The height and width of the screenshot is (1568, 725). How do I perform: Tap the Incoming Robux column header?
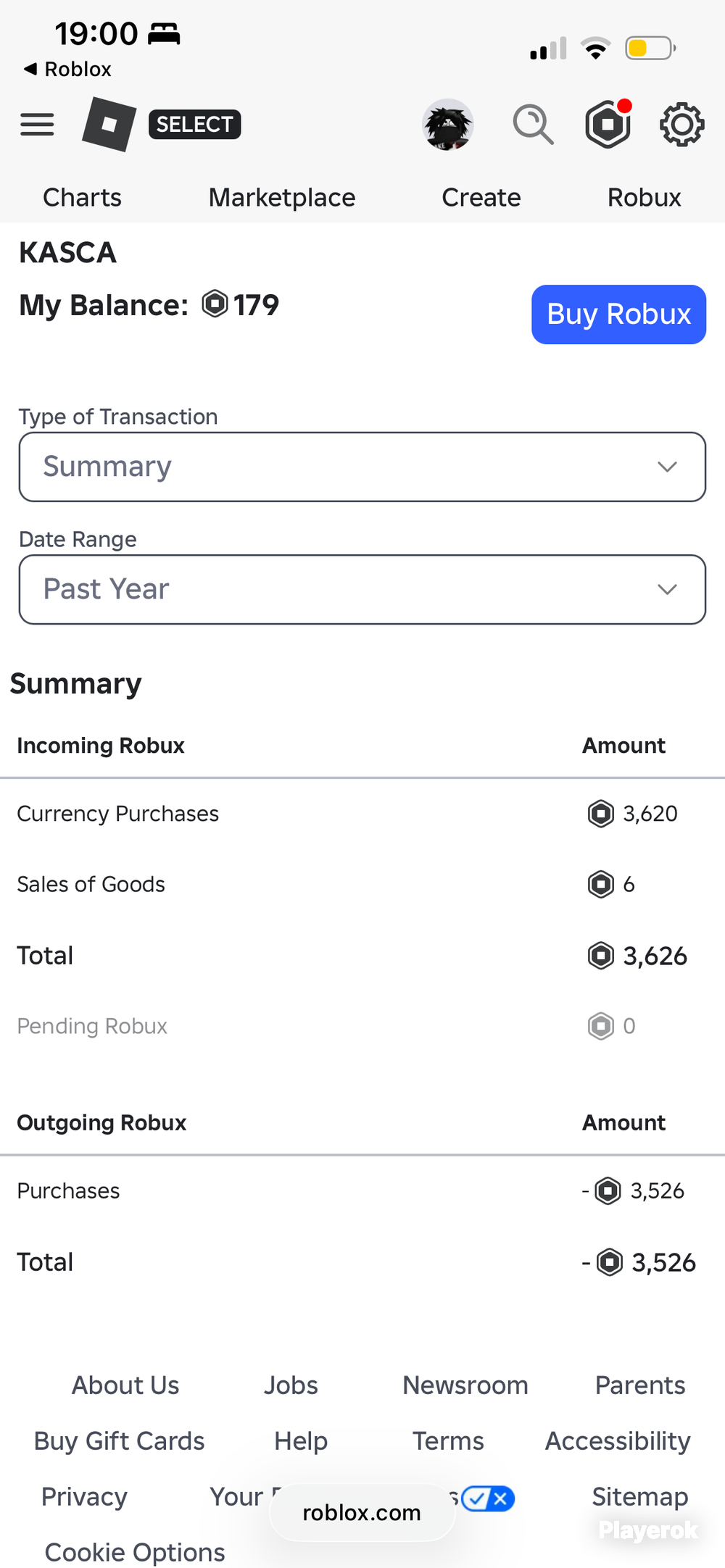tap(101, 746)
